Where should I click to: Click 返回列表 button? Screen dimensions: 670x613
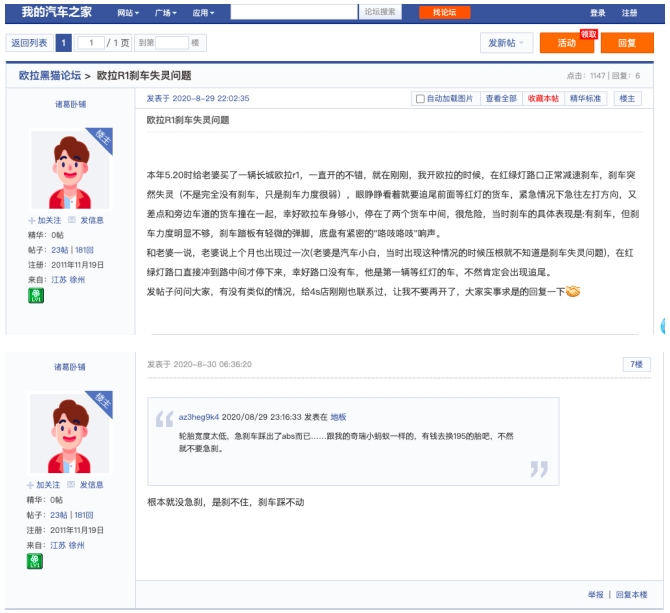pyautogui.click(x=29, y=43)
